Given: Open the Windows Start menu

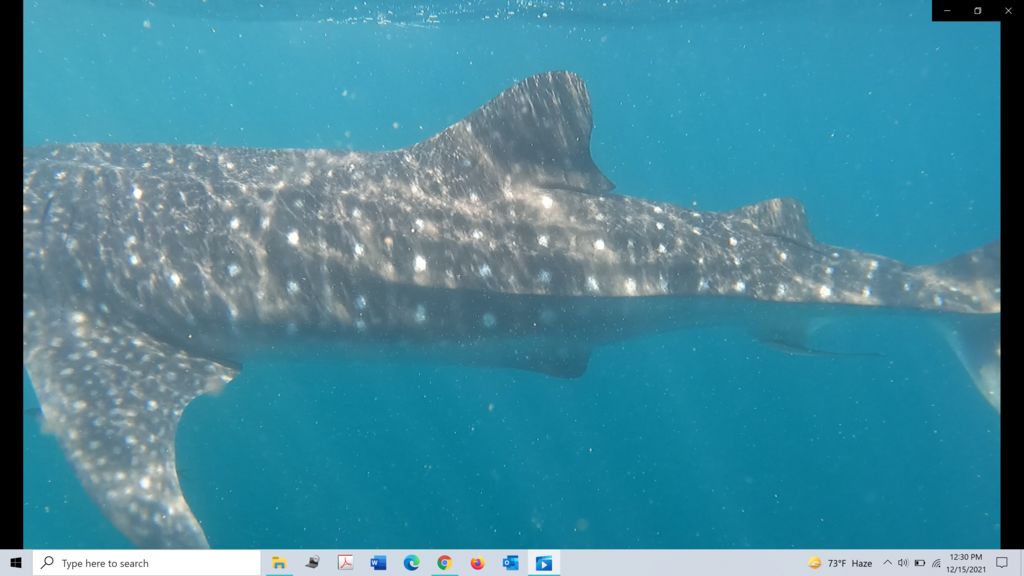Looking at the screenshot, I should [16, 563].
